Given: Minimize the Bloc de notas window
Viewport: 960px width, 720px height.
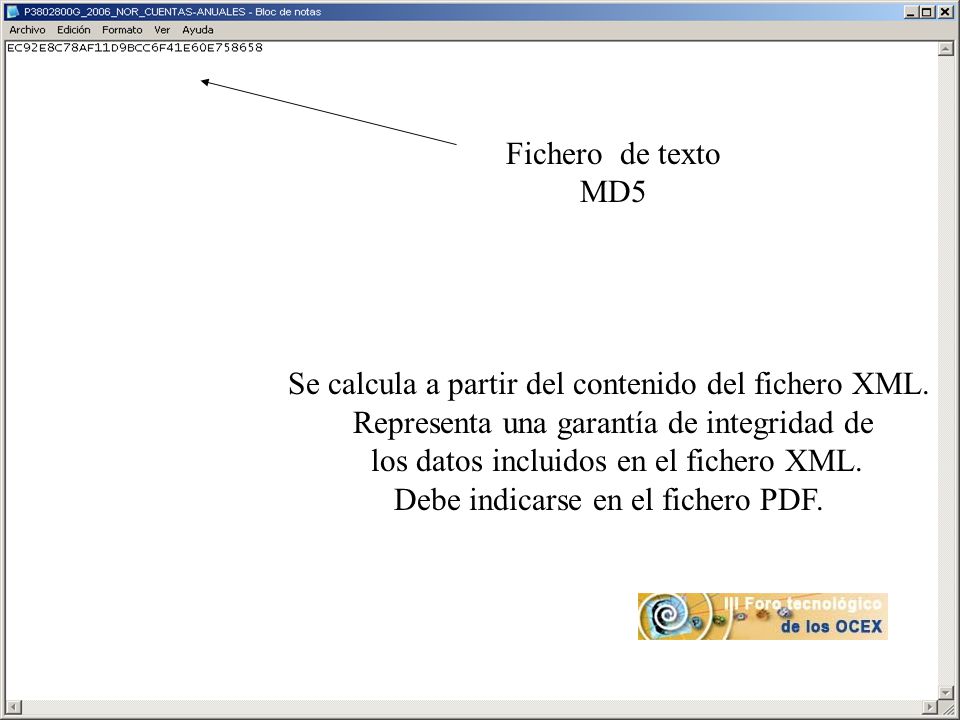Looking at the screenshot, I should click(912, 12).
